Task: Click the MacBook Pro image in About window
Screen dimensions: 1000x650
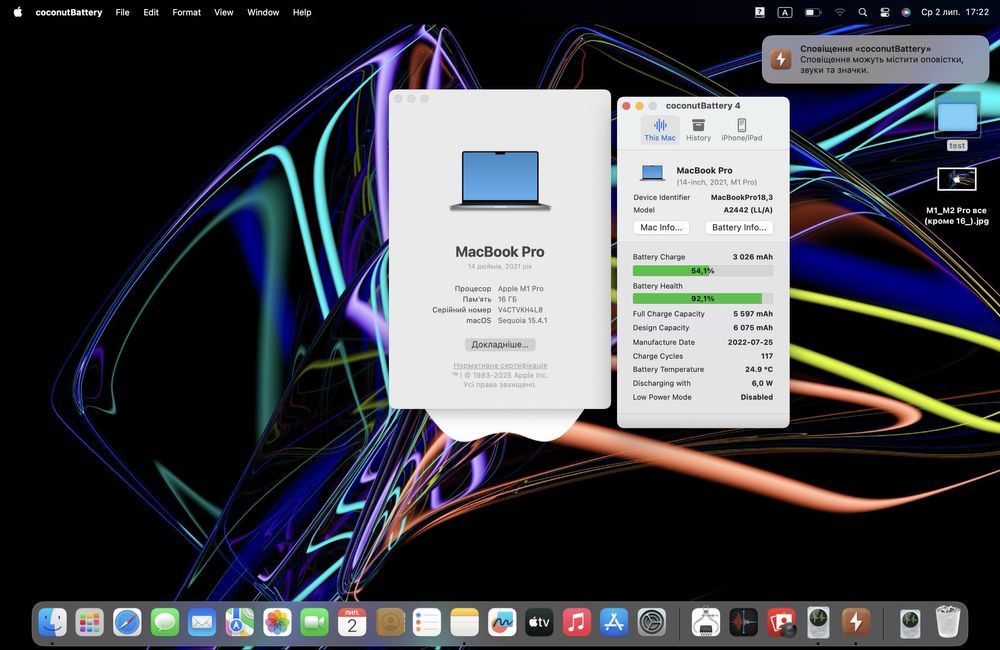Action: [x=500, y=181]
